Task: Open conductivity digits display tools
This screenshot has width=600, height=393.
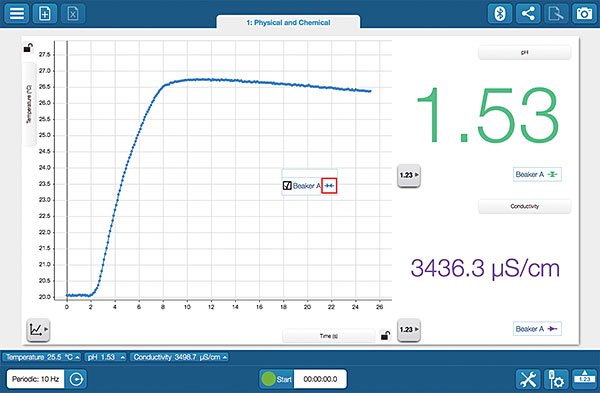Action: tap(409, 329)
